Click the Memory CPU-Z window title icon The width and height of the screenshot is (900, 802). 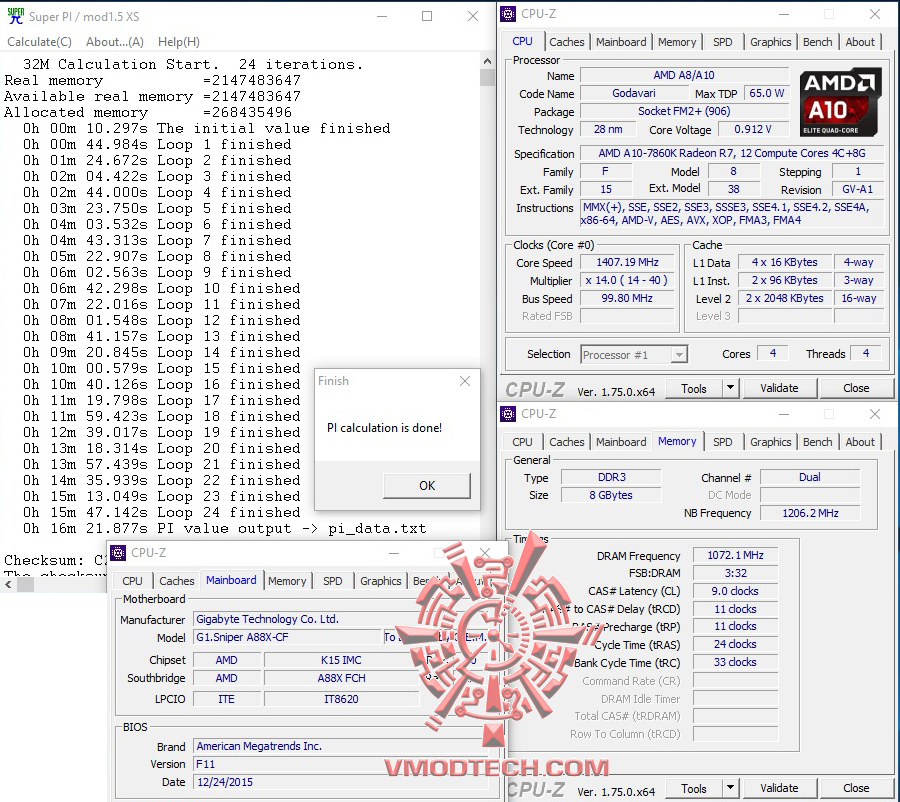pyautogui.click(x=508, y=414)
